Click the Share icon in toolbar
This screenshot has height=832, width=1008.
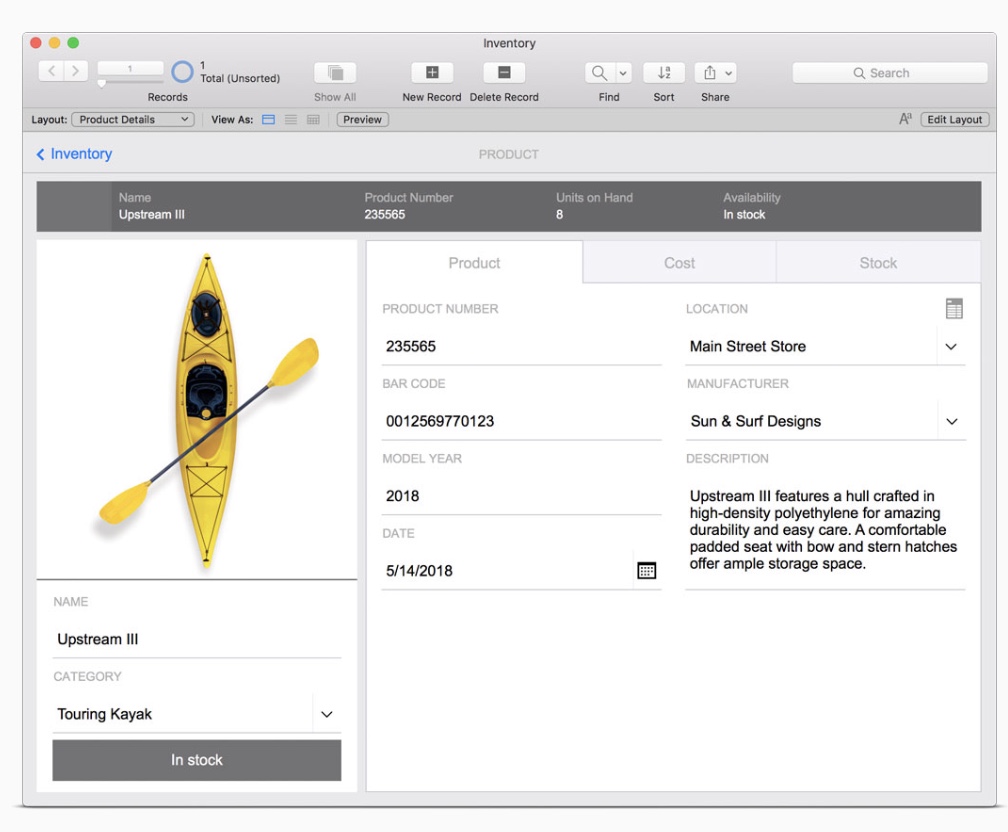710,73
